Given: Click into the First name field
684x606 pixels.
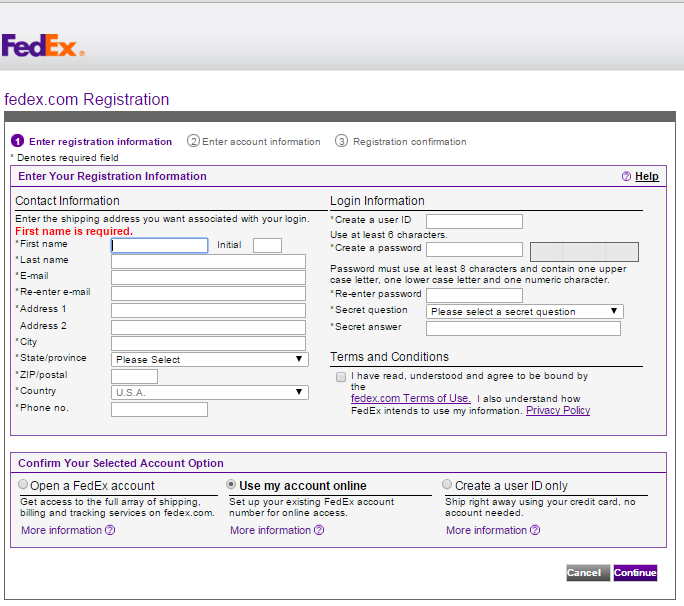Looking at the screenshot, I should pos(159,245).
